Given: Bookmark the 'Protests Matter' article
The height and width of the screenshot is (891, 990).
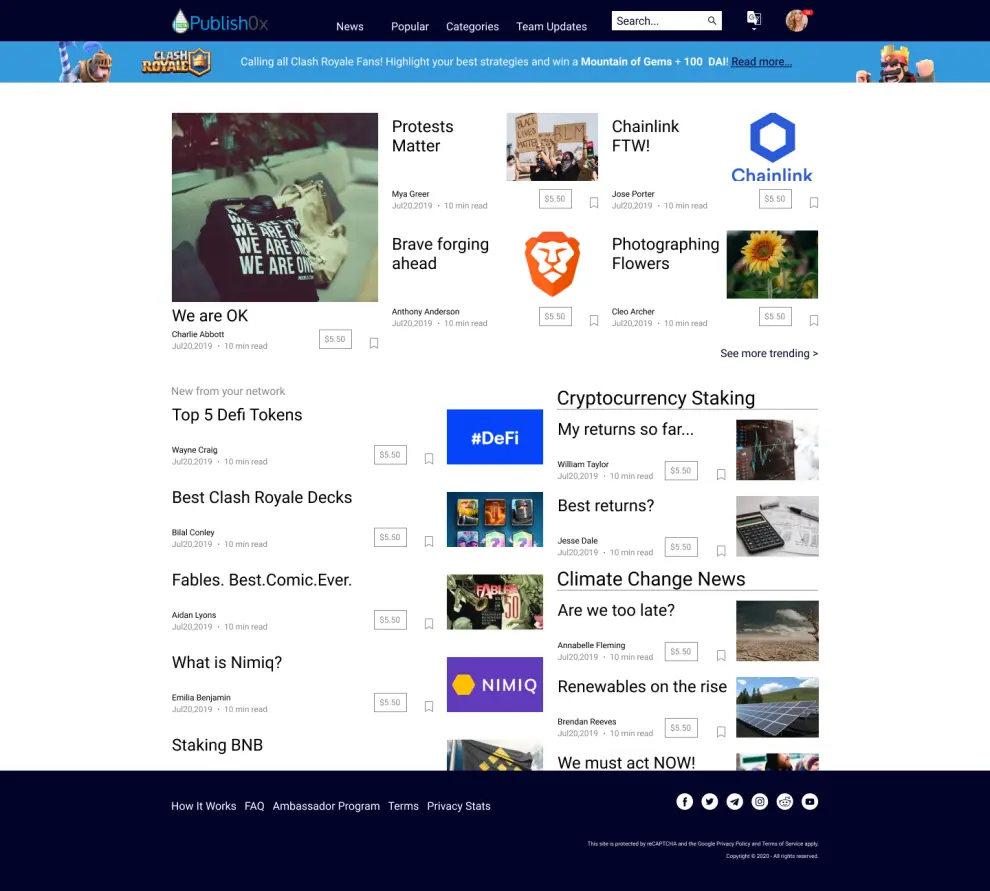Looking at the screenshot, I should point(593,203).
